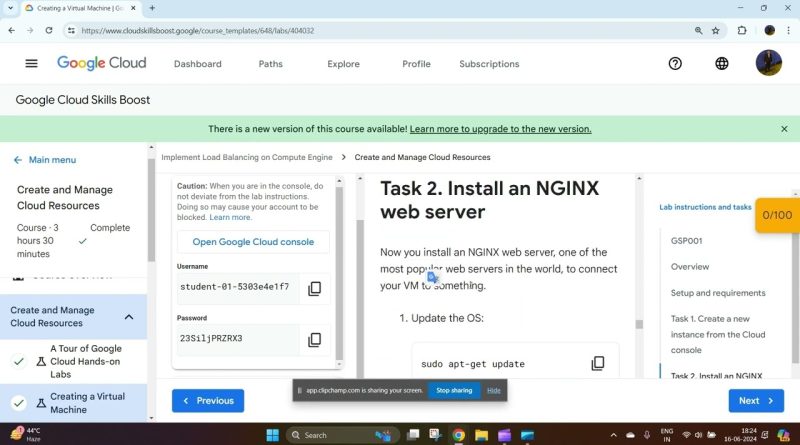Open the browser extensions icon
The width and height of the screenshot is (800, 445).
click(742, 31)
